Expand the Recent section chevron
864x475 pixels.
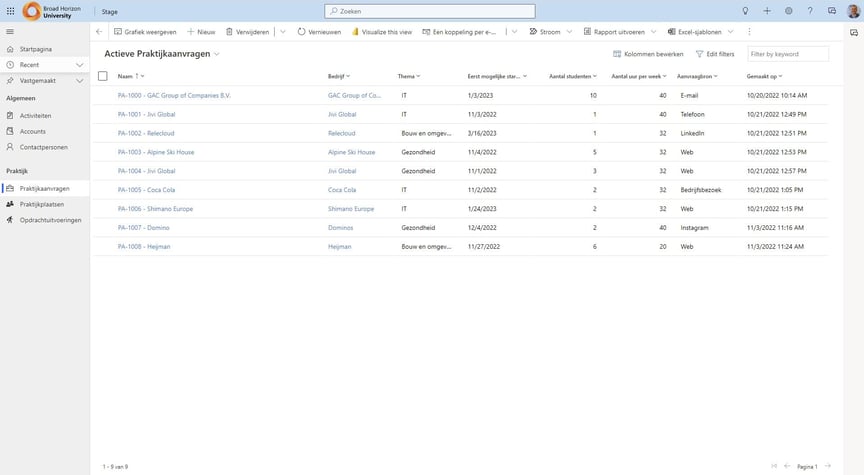(79, 65)
